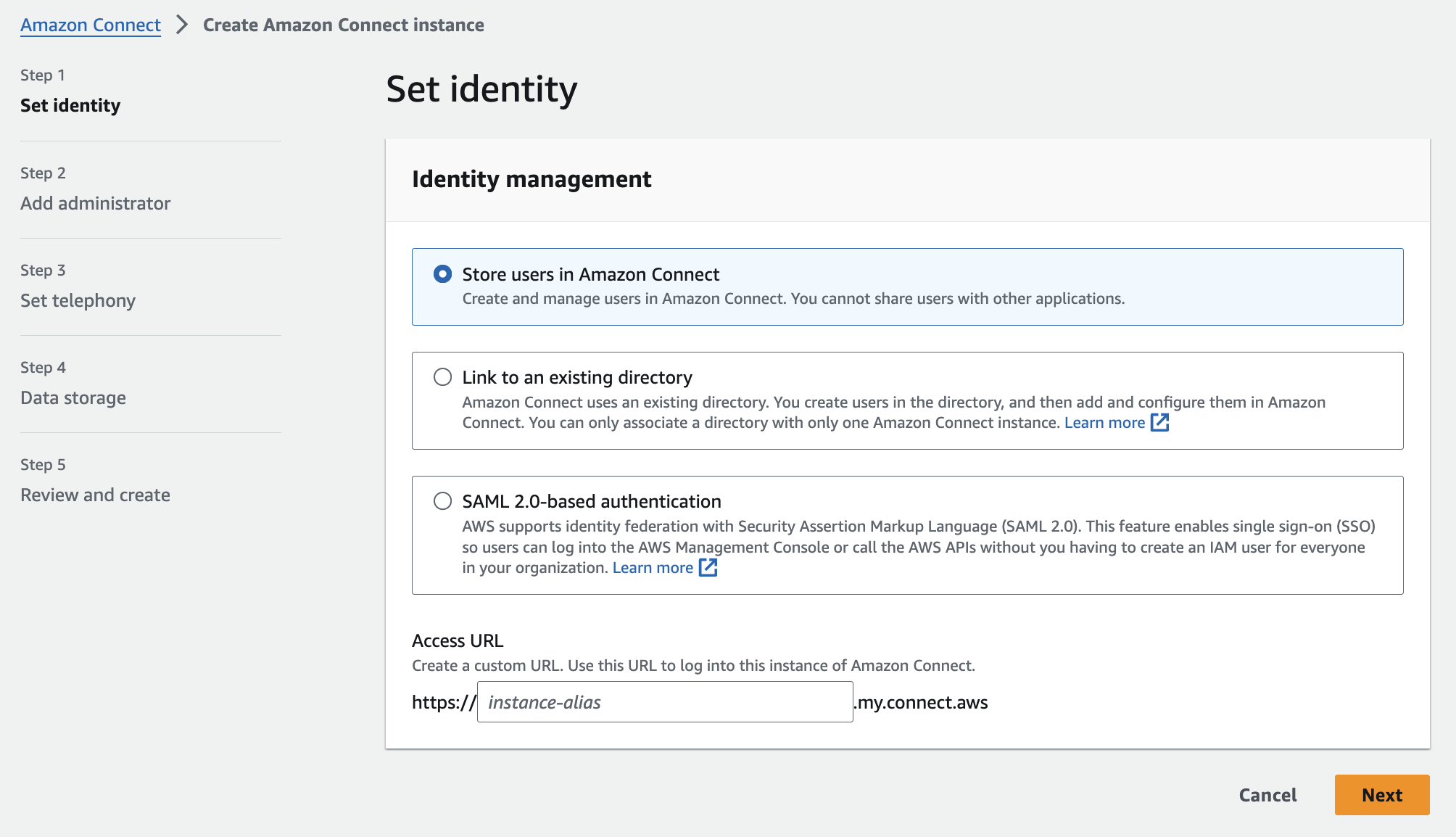Screen dimensions: 1456x837
Task: Click the Identity management section header
Action: (531, 179)
